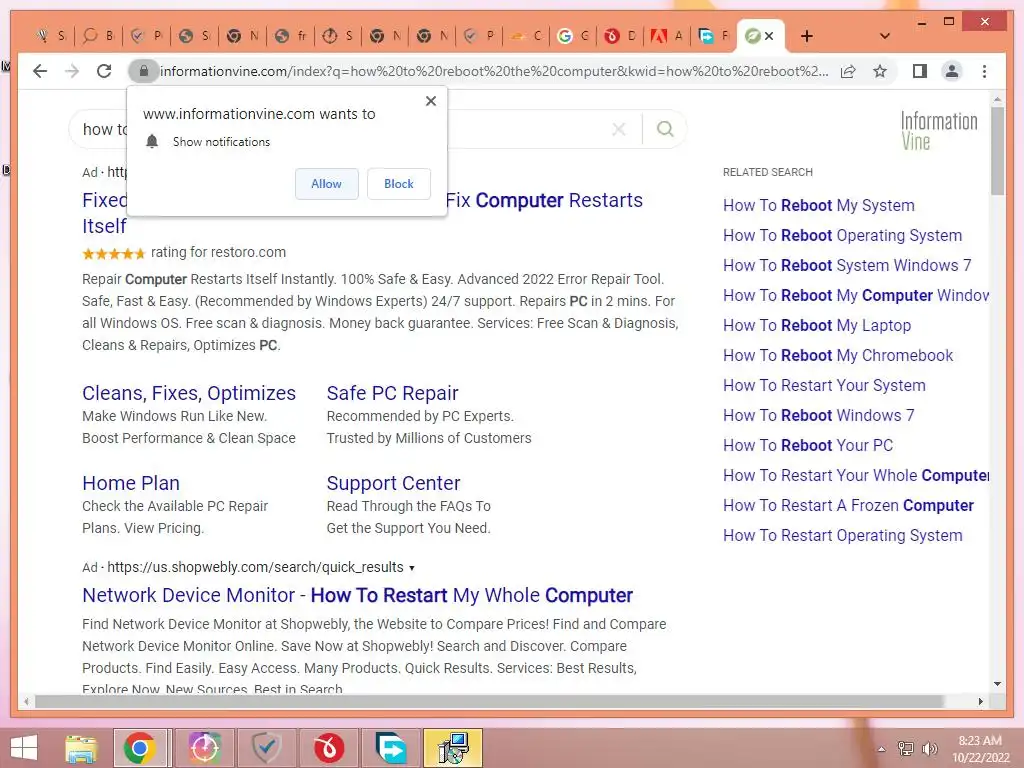Click the horizontal scrollbar right arrow
Image resolution: width=1024 pixels, height=768 pixels.
[980, 701]
